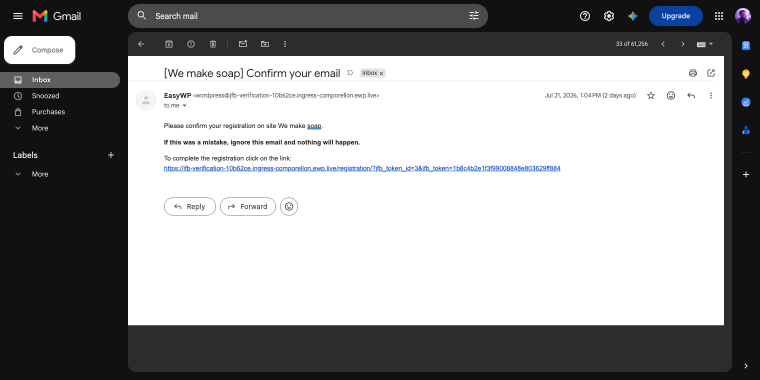Open Settings gear icon
760x380 pixels.
tap(609, 16)
